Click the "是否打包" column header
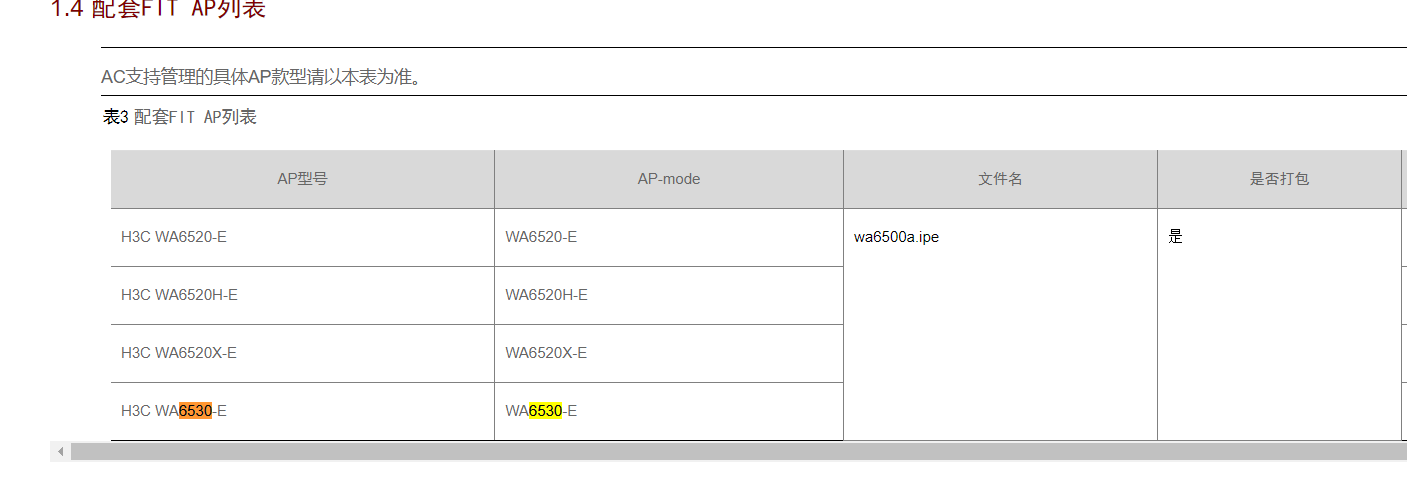This screenshot has width=1407, height=482. point(1279,179)
